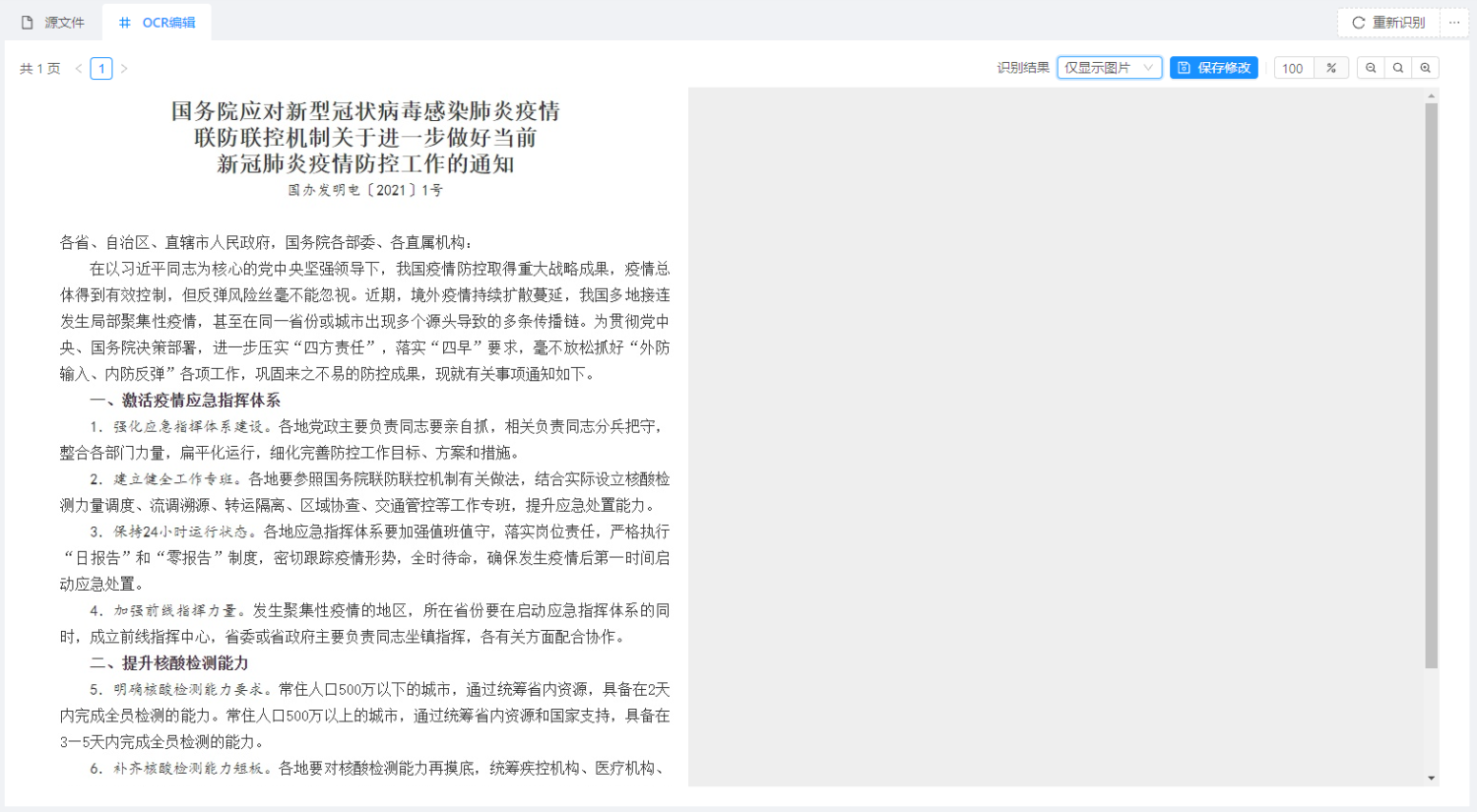The height and width of the screenshot is (812, 1477).
Task: Click the zoom in magnifier icon
Action: click(1426, 68)
